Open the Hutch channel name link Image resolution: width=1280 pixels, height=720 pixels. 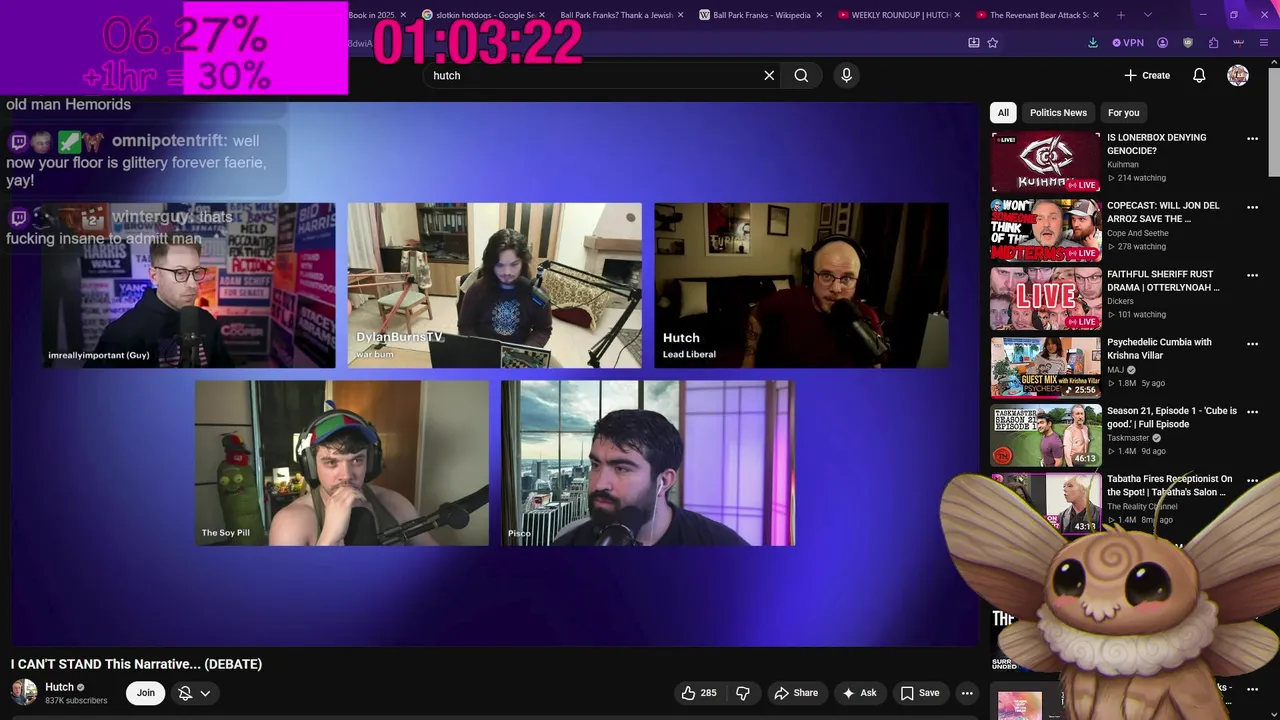coord(60,687)
